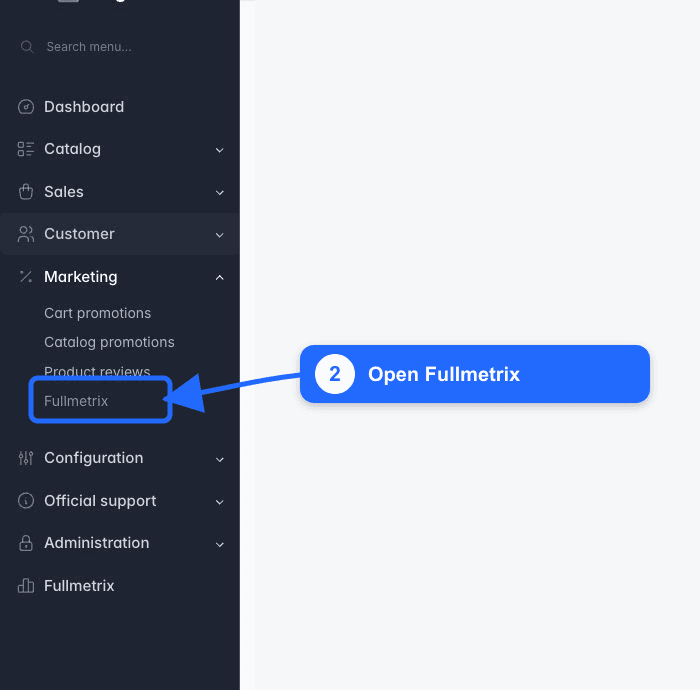
Task: Click the Customer people icon
Action: tap(26, 234)
